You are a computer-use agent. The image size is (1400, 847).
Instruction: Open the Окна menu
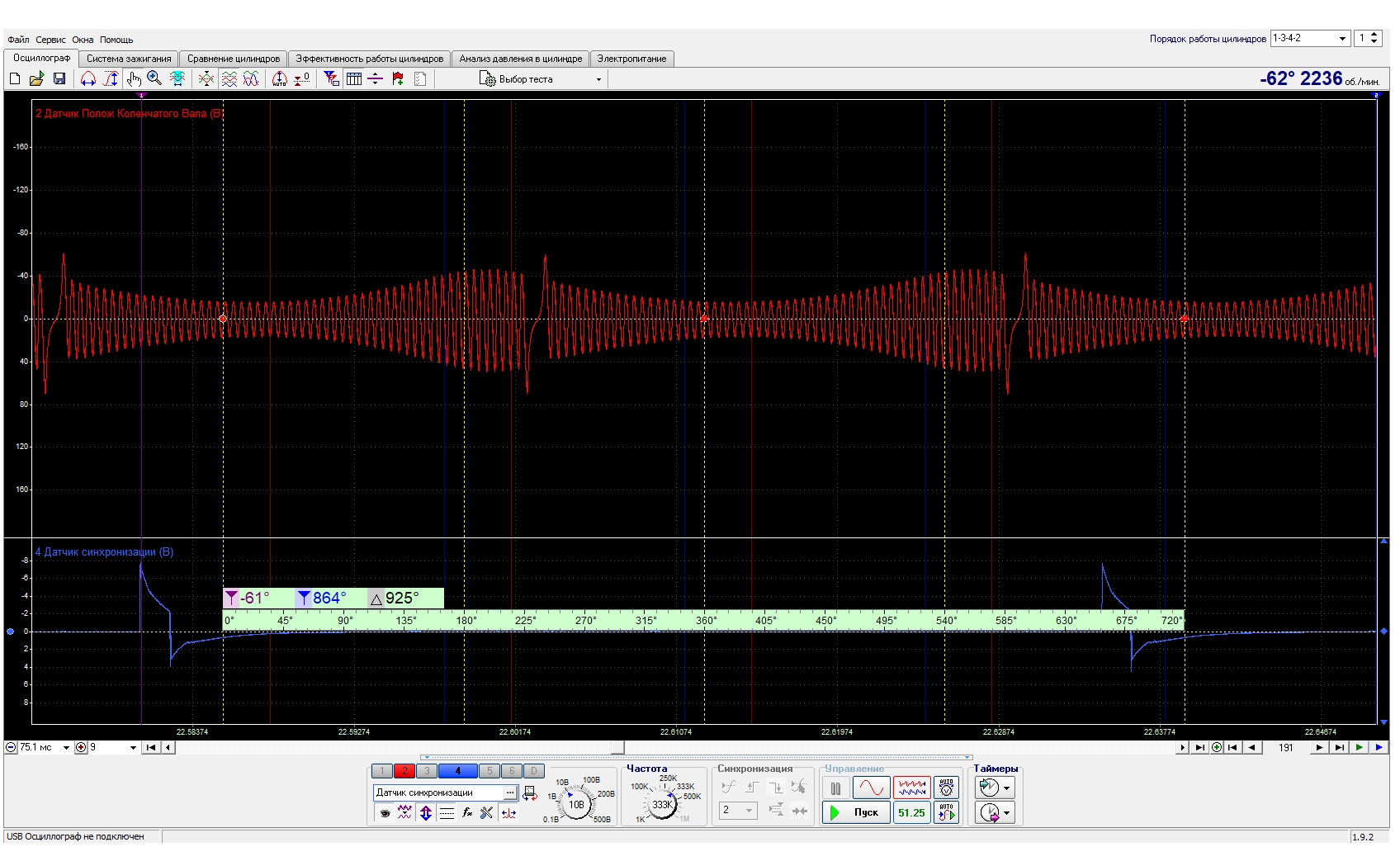[83, 40]
